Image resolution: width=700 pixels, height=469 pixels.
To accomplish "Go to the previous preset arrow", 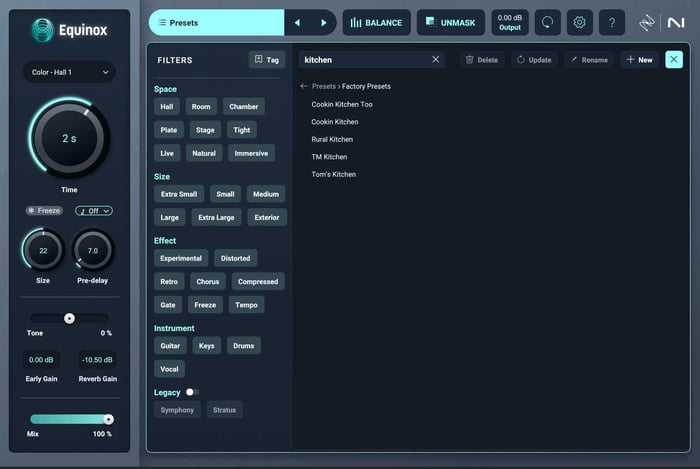I will (297, 23).
